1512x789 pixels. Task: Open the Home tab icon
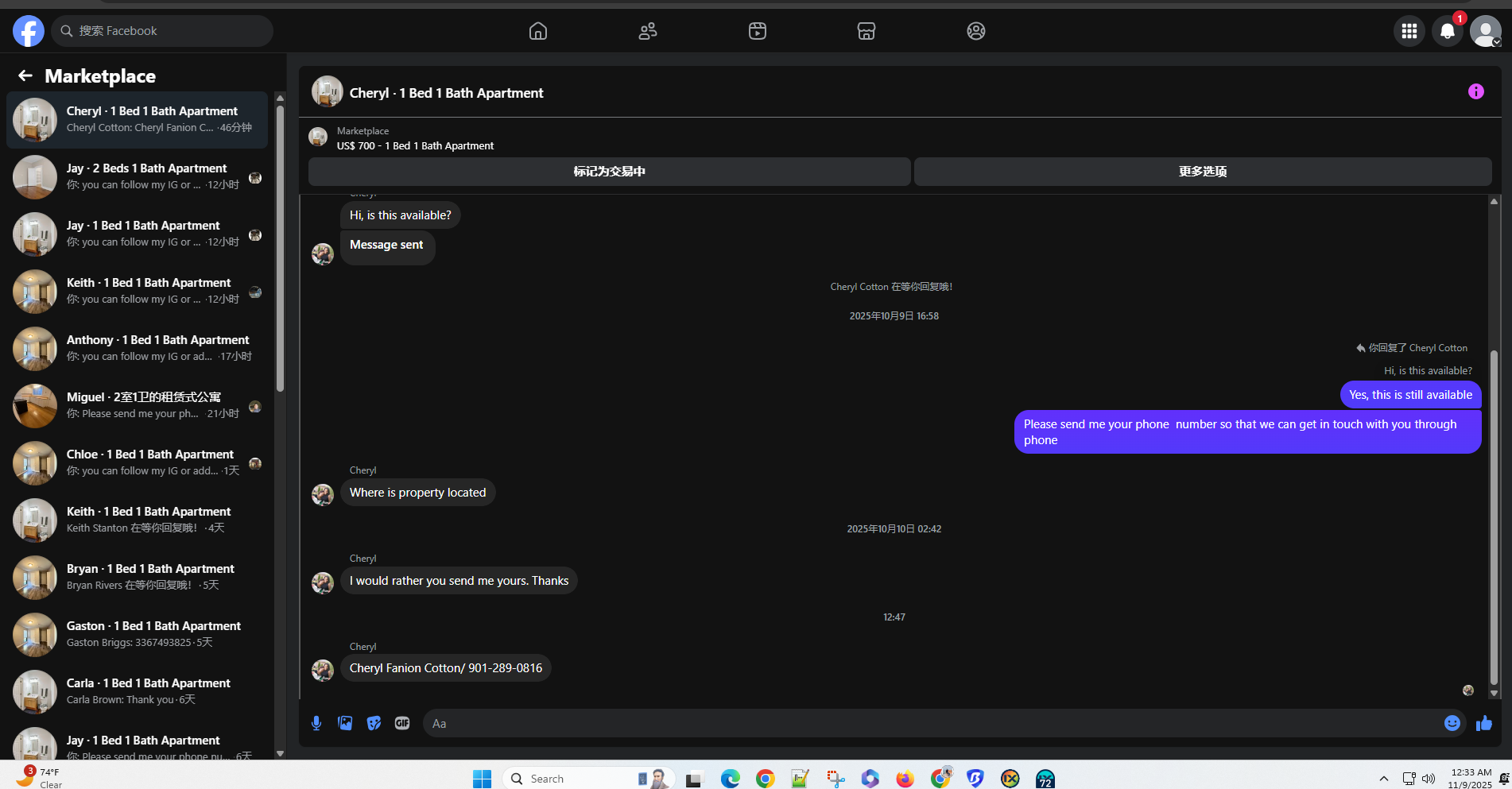pyautogui.click(x=538, y=31)
